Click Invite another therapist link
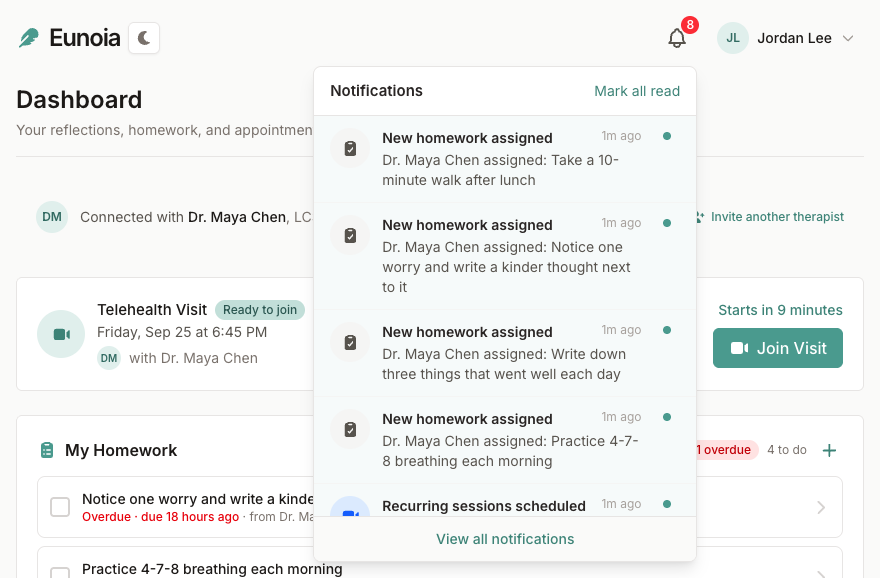The image size is (880, 578). [x=770, y=217]
